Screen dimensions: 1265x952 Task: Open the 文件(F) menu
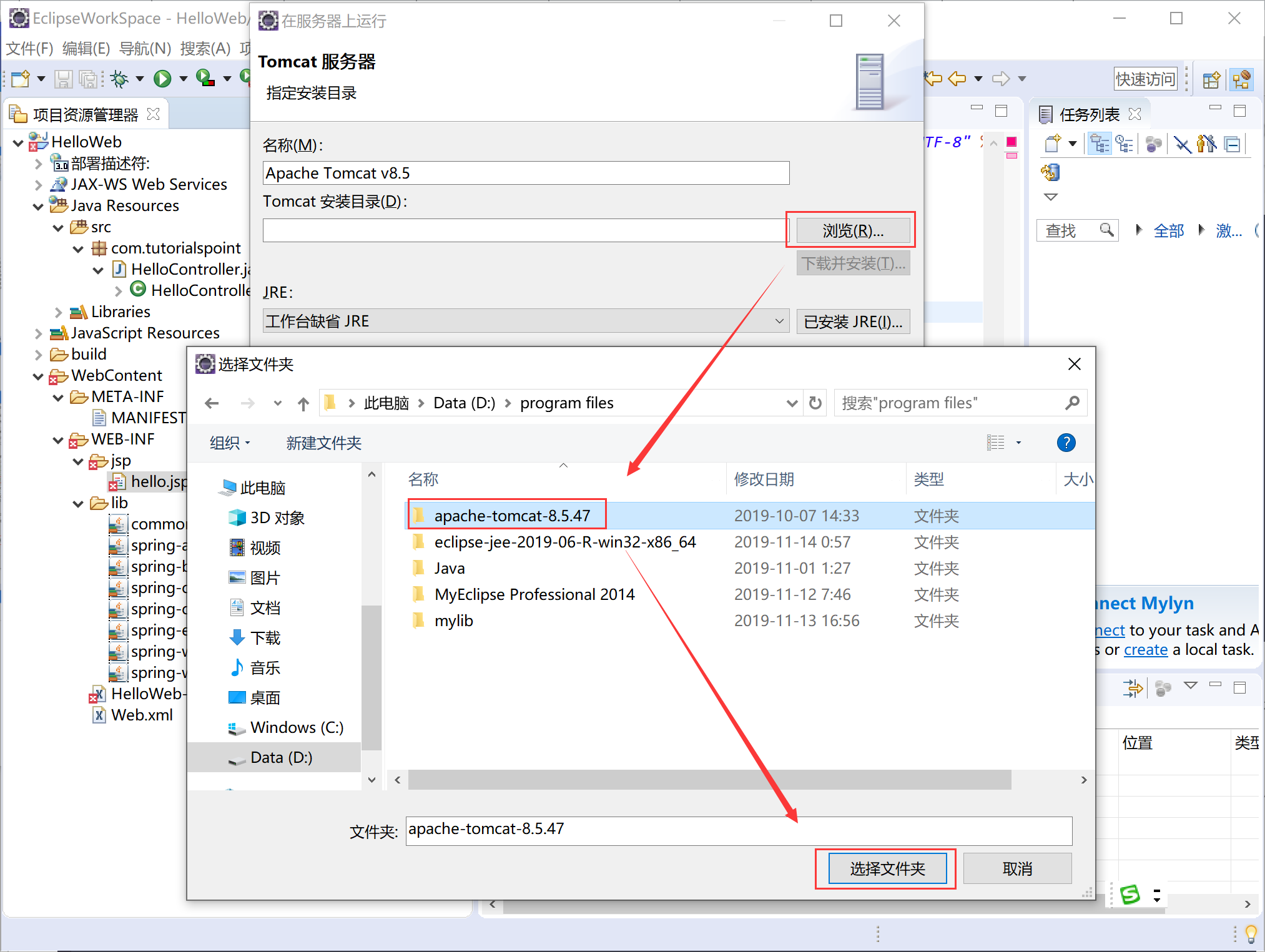(29, 48)
